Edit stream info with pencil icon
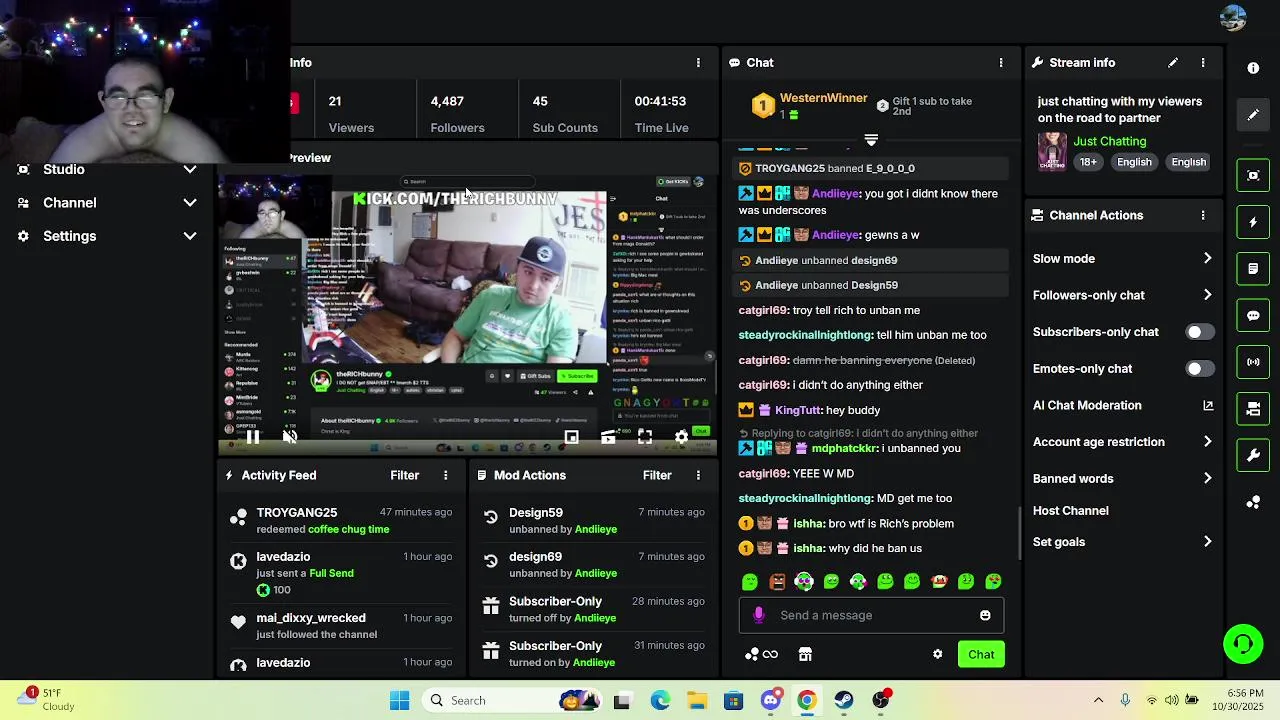This screenshot has height=720, width=1280. [x=1173, y=62]
